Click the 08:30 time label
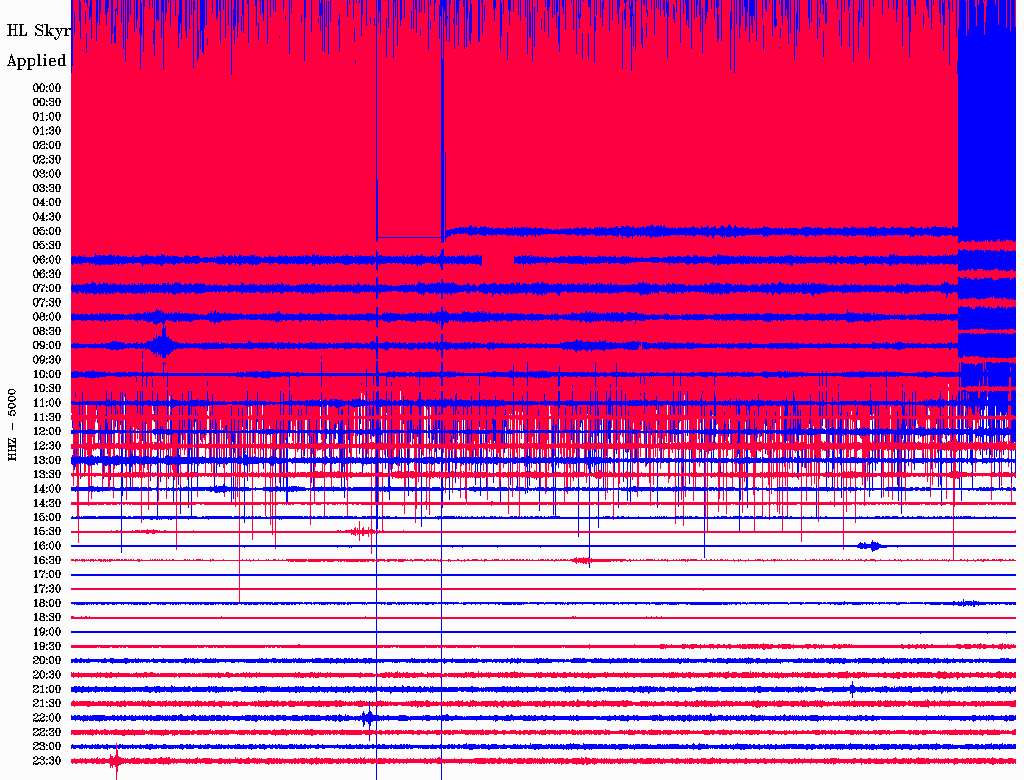The image size is (1024, 780). coord(47,332)
